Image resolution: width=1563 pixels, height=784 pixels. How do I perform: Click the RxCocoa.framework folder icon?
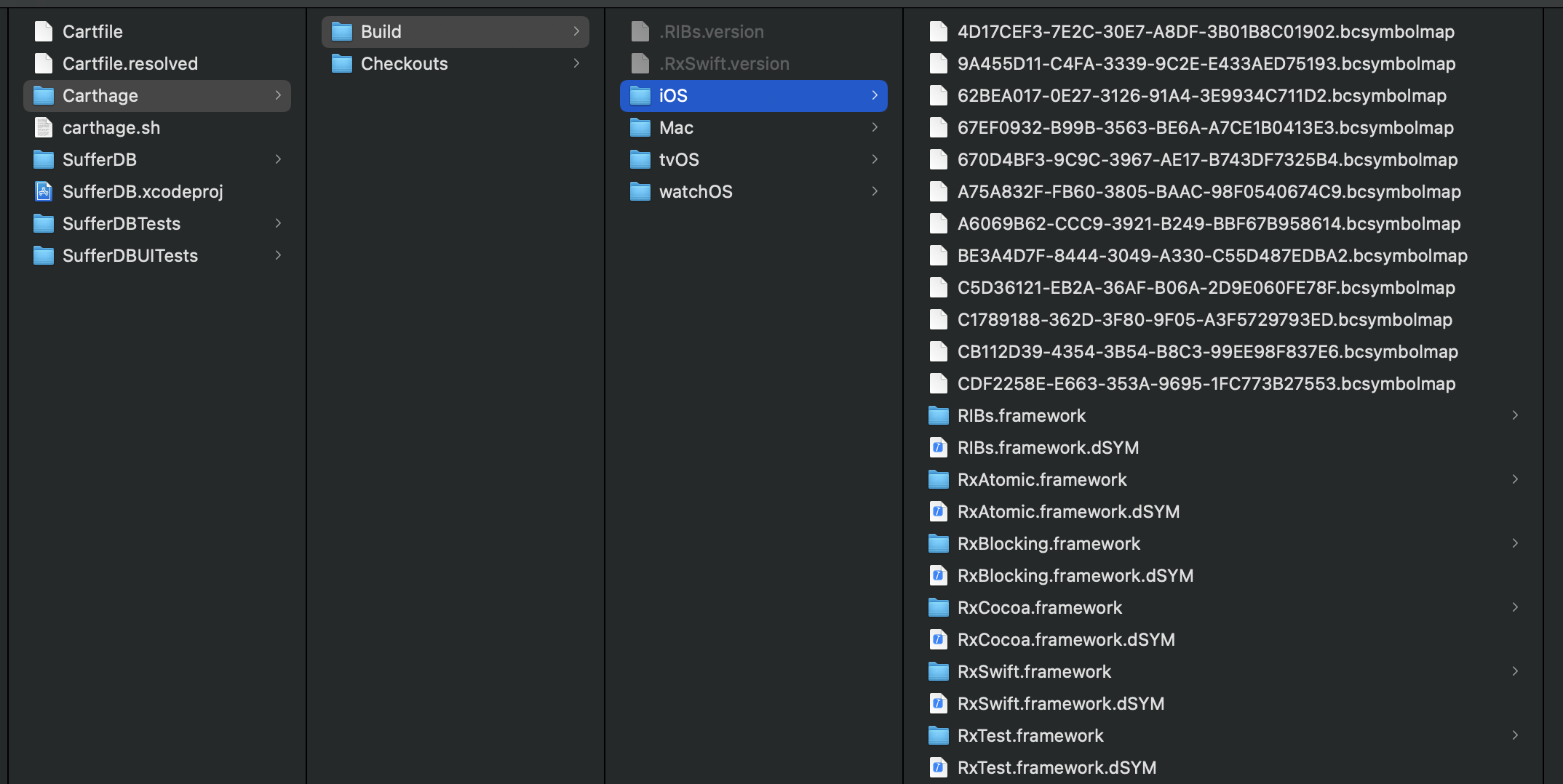[939, 607]
